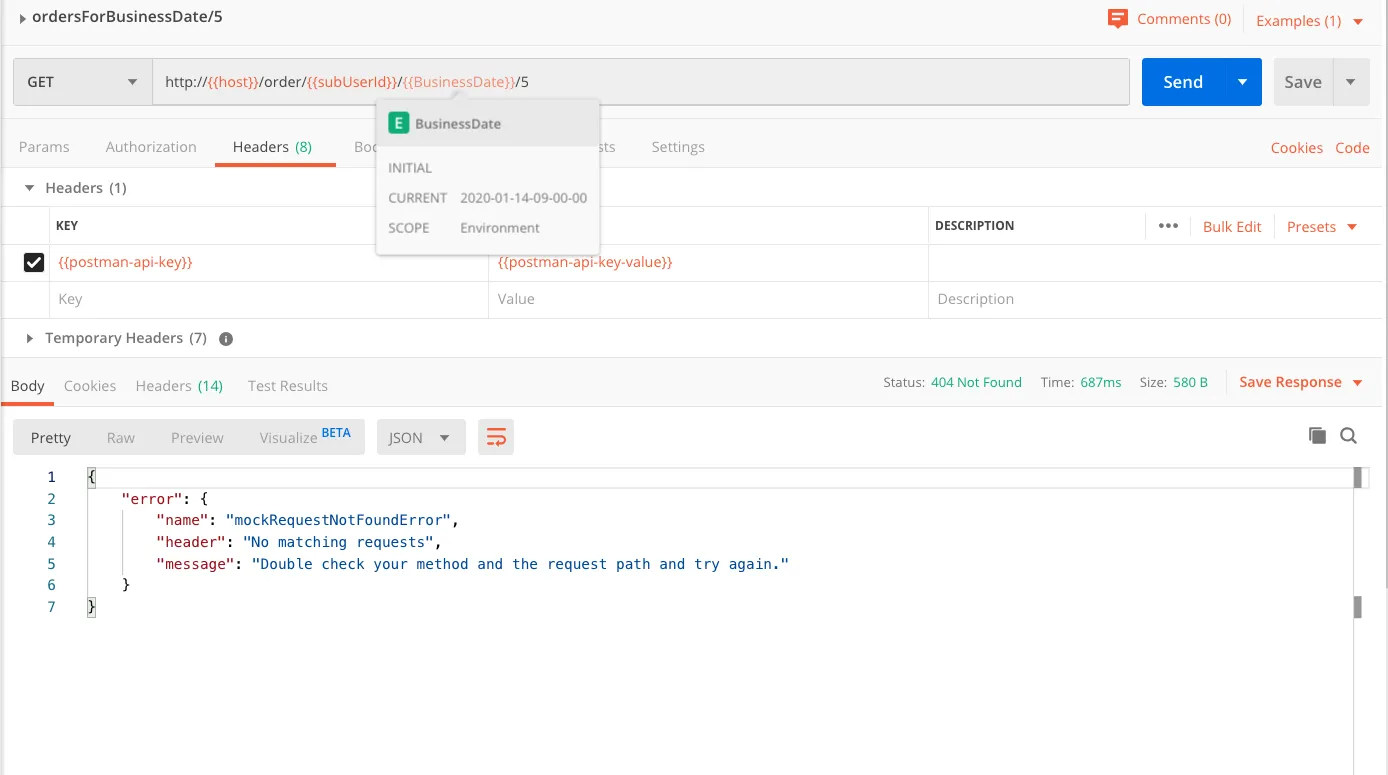
Task: Select the Pretty view mode
Action: coord(51,438)
